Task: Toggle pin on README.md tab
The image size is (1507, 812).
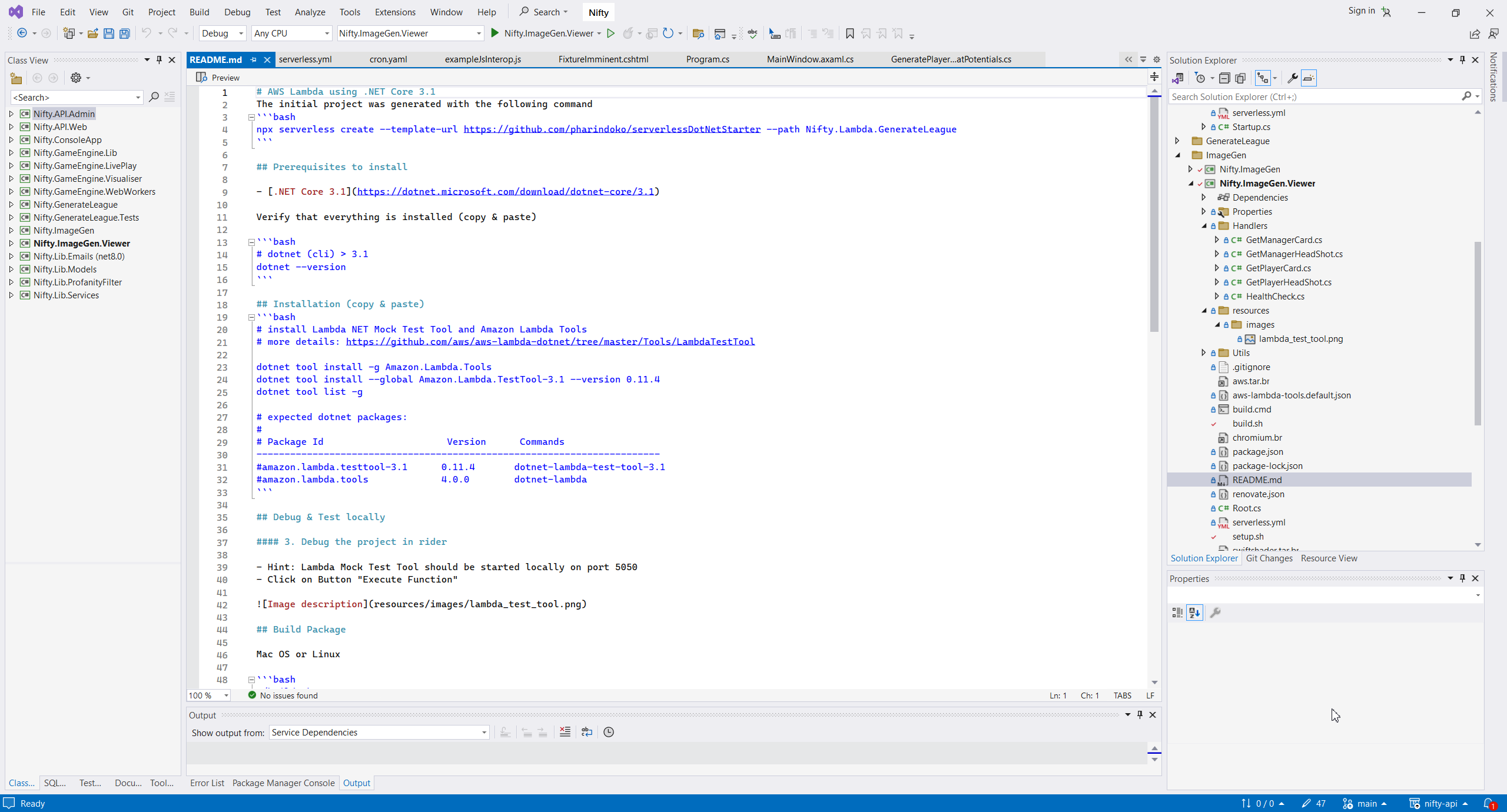Action: (x=254, y=59)
